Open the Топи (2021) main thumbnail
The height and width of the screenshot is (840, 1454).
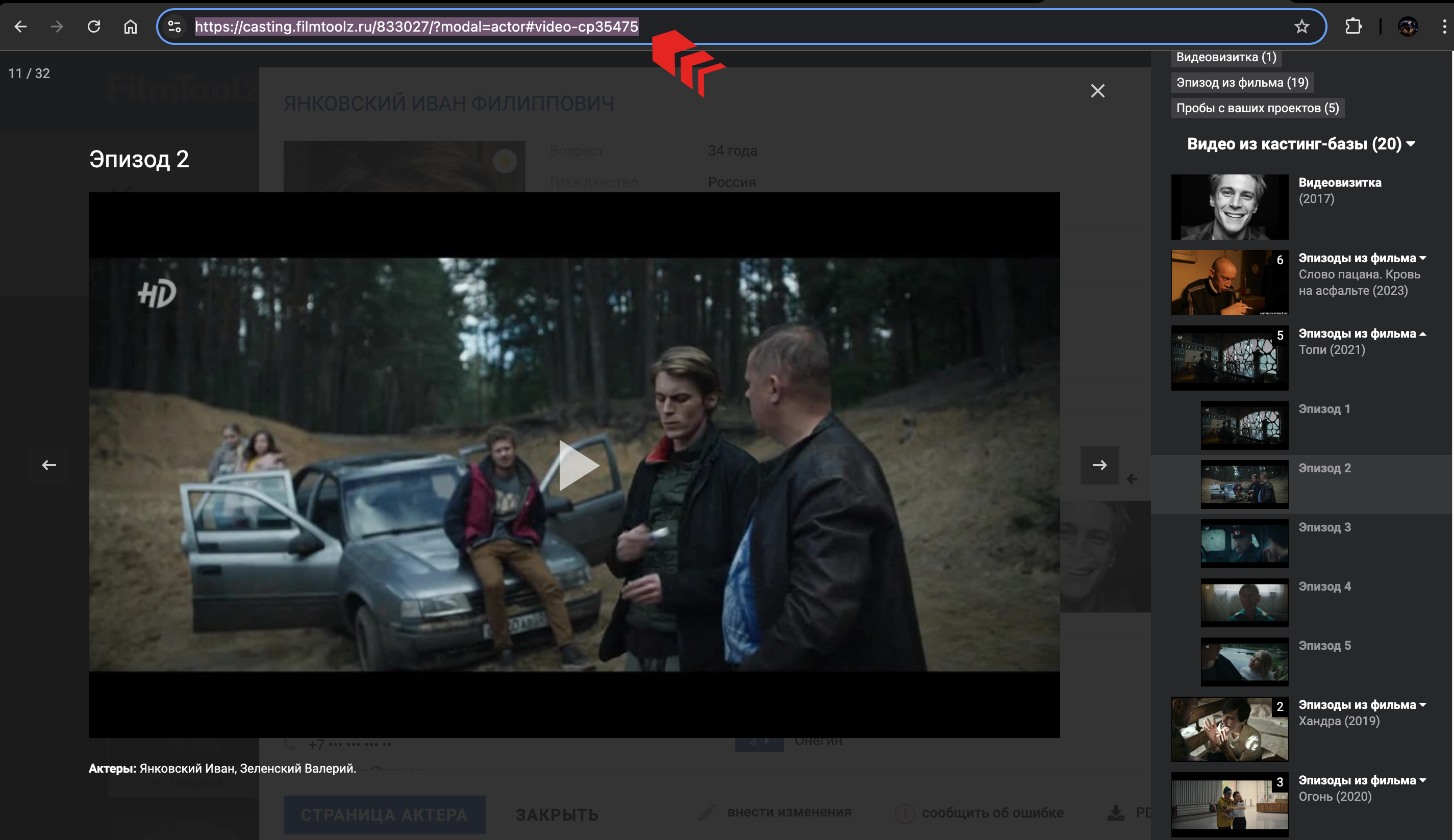pyautogui.click(x=1230, y=358)
